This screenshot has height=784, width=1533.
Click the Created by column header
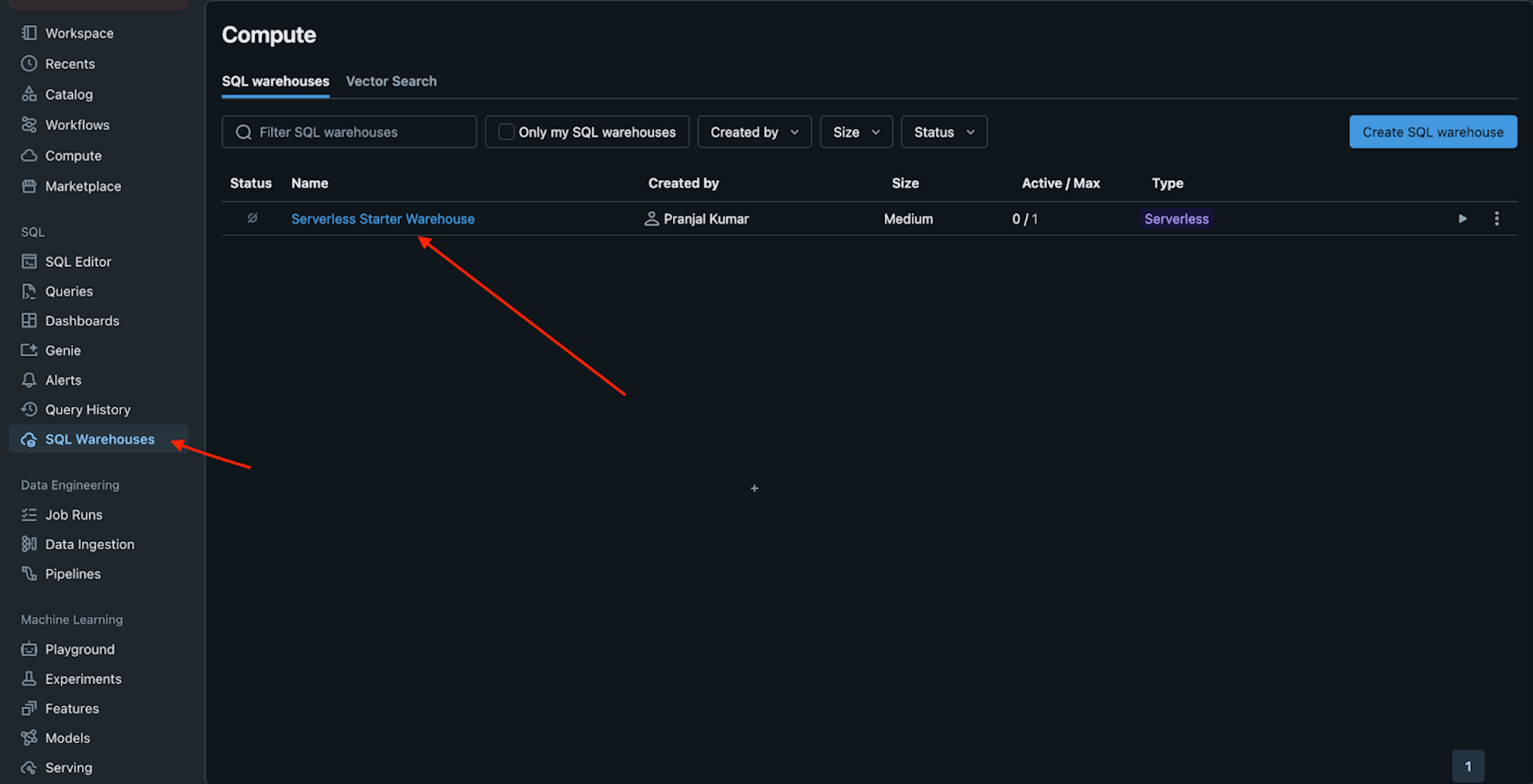point(683,183)
